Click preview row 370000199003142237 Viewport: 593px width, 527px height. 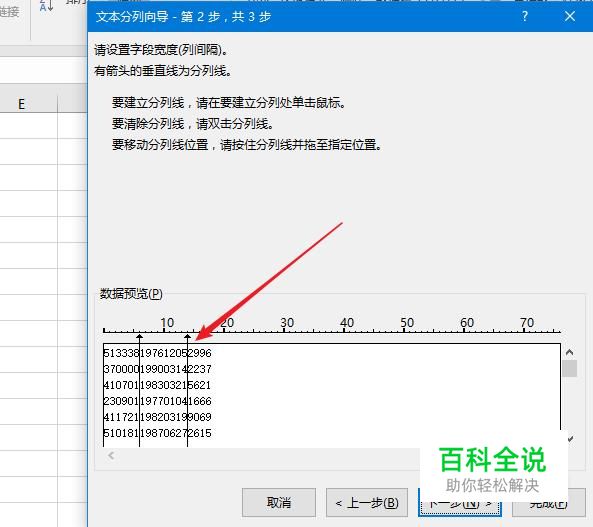click(x=157, y=369)
